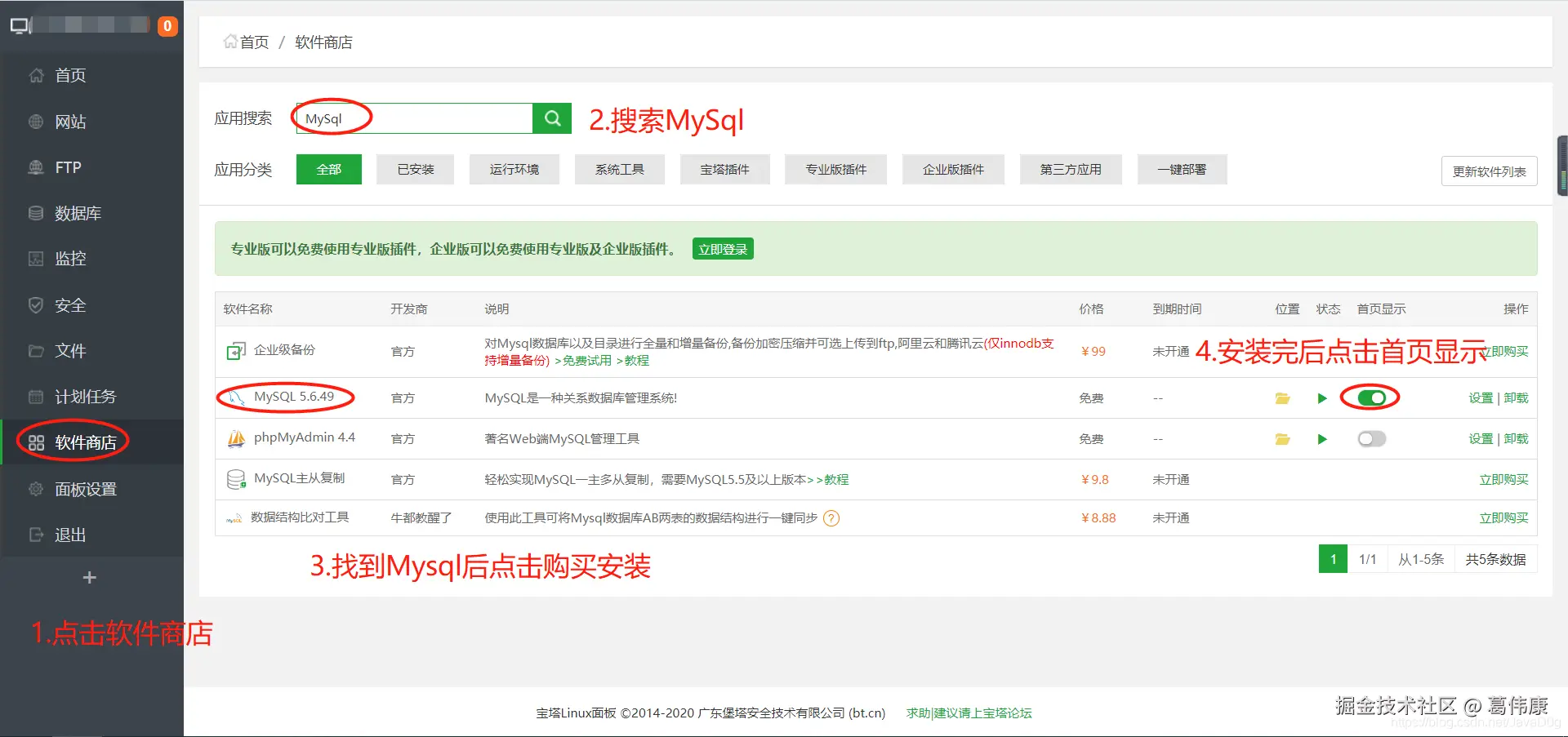Select the 第三方应用 category tab
This screenshot has width=1568, height=737.
point(1071,170)
